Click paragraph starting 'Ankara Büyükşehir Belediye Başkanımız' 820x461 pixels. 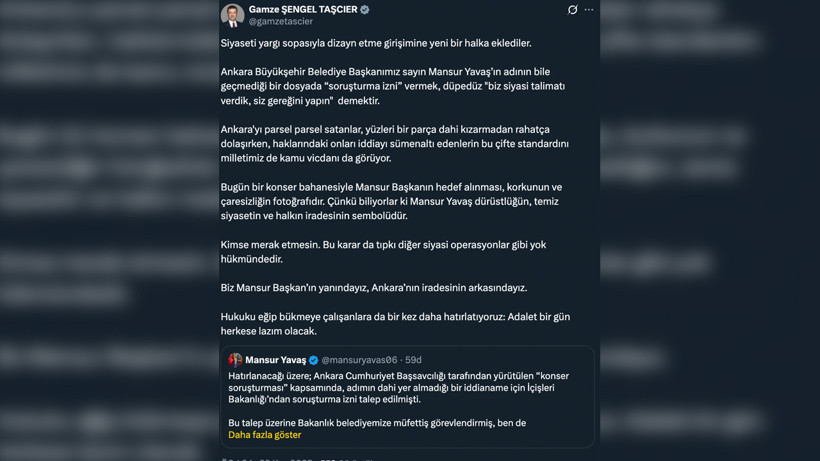click(x=393, y=86)
